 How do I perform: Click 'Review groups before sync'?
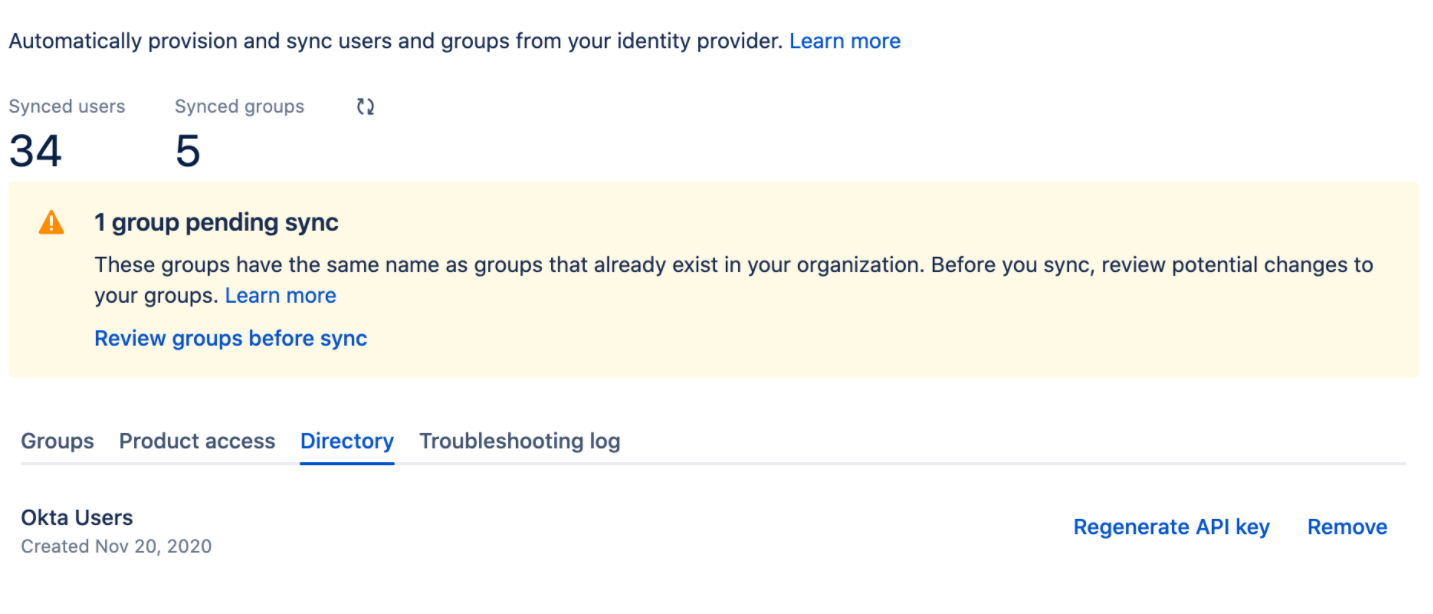(x=230, y=338)
